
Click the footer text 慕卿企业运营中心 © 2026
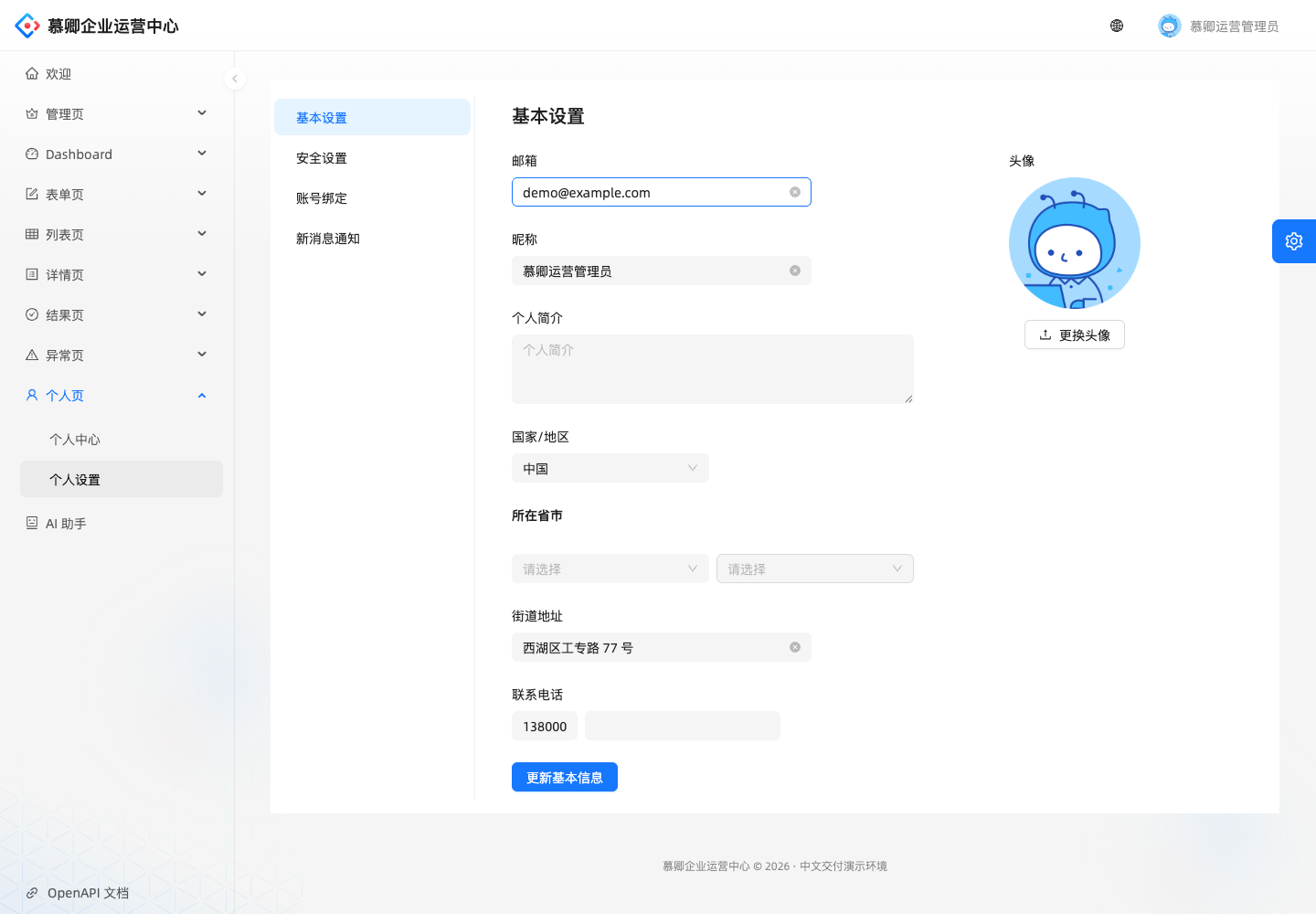pos(726,866)
